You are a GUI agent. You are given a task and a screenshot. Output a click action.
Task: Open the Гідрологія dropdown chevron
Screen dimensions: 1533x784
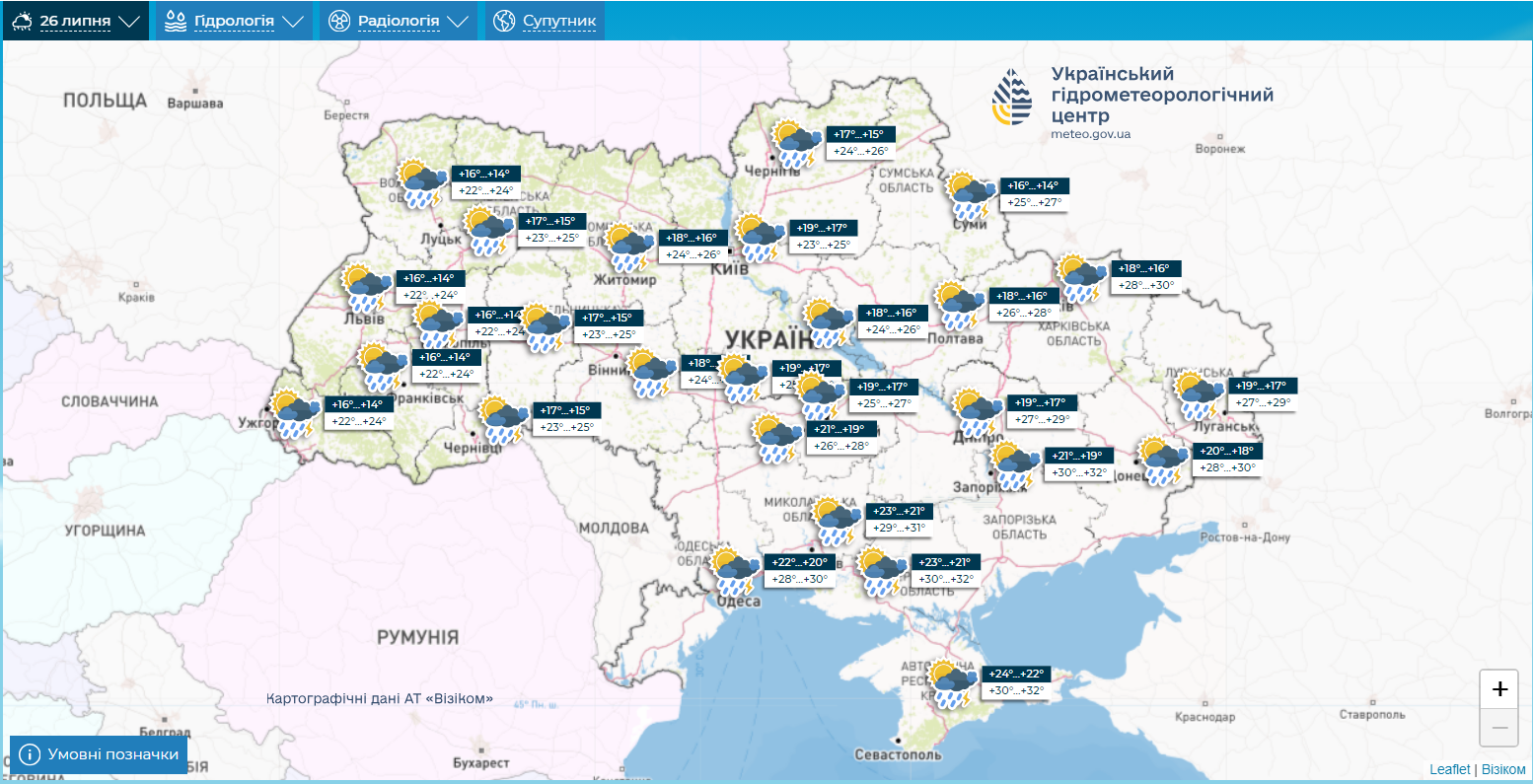(x=291, y=20)
